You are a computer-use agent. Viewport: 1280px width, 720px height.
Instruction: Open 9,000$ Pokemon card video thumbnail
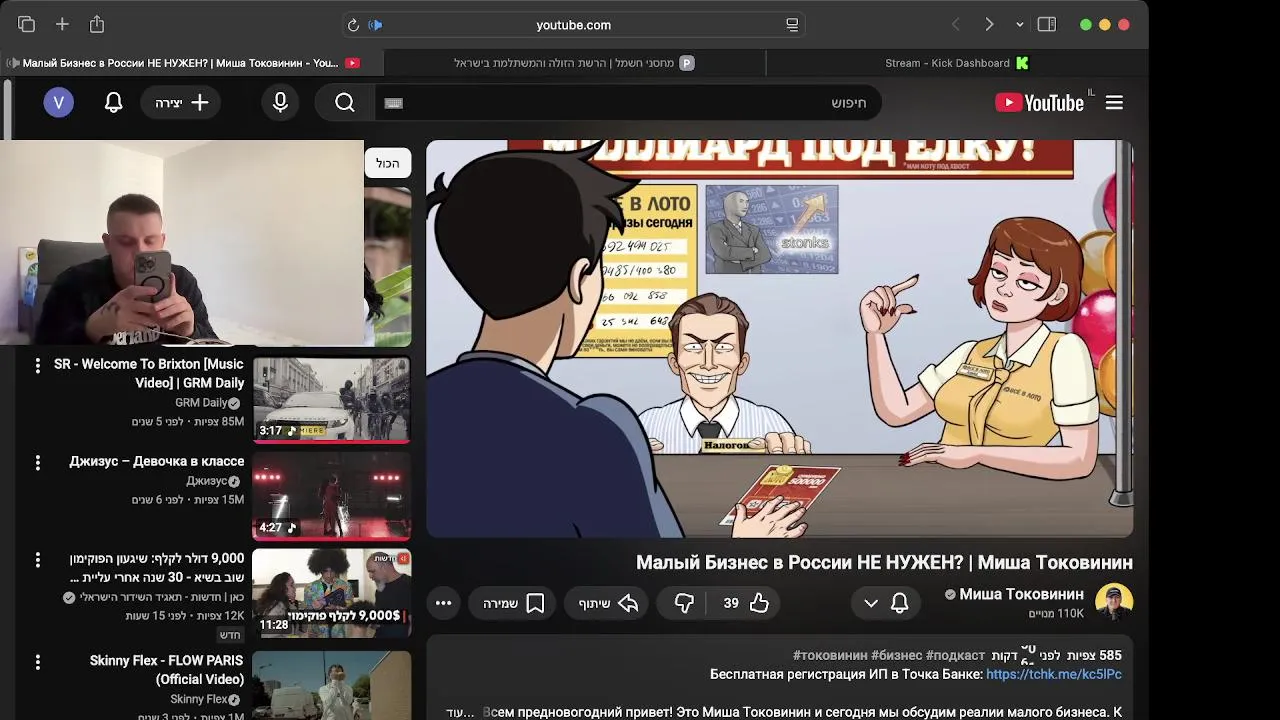click(331, 593)
